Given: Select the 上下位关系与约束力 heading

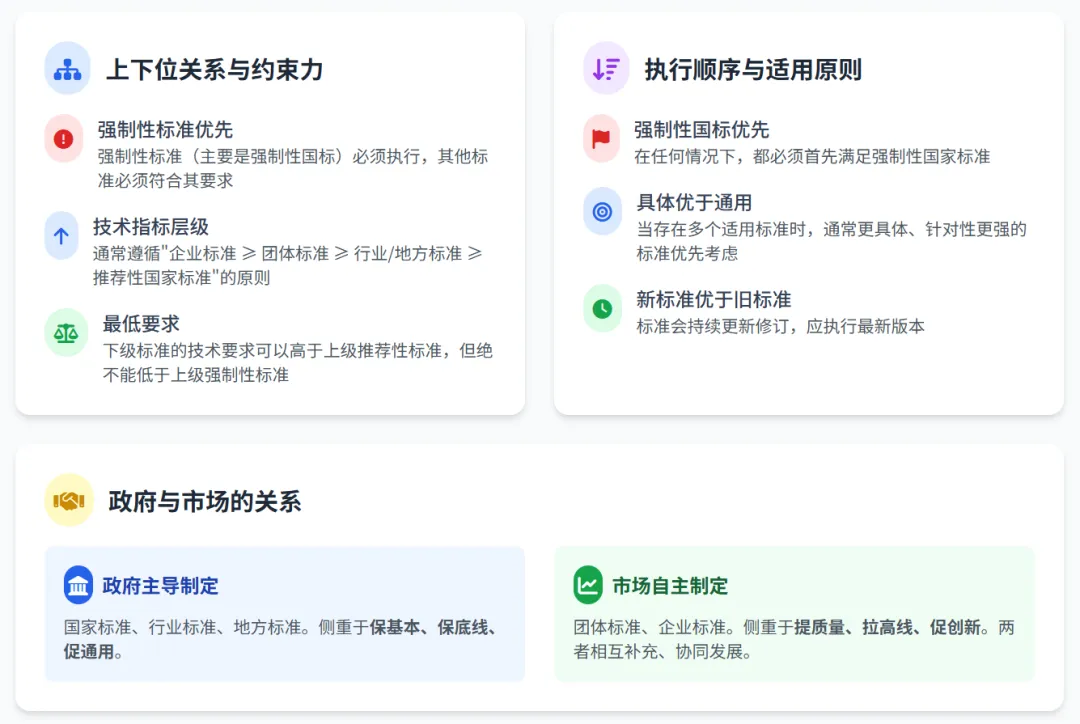Looking at the screenshot, I should pyautogui.click(x=214, y=70).
